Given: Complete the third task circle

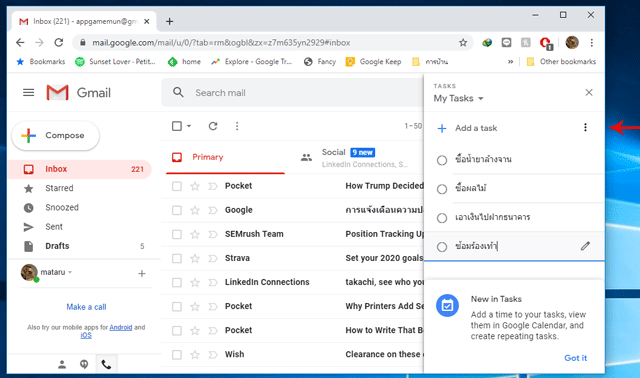Looking at the screenshot, I should 442,218.
